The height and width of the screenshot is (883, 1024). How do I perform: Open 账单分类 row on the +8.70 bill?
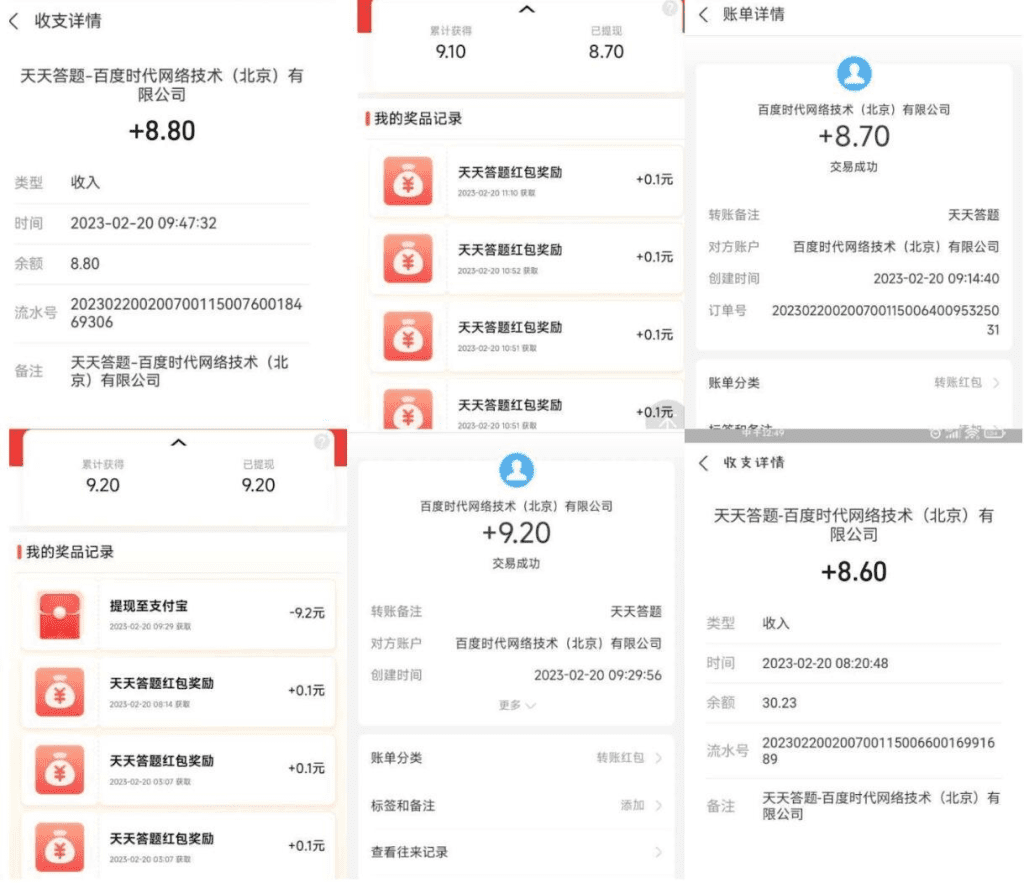853,383
